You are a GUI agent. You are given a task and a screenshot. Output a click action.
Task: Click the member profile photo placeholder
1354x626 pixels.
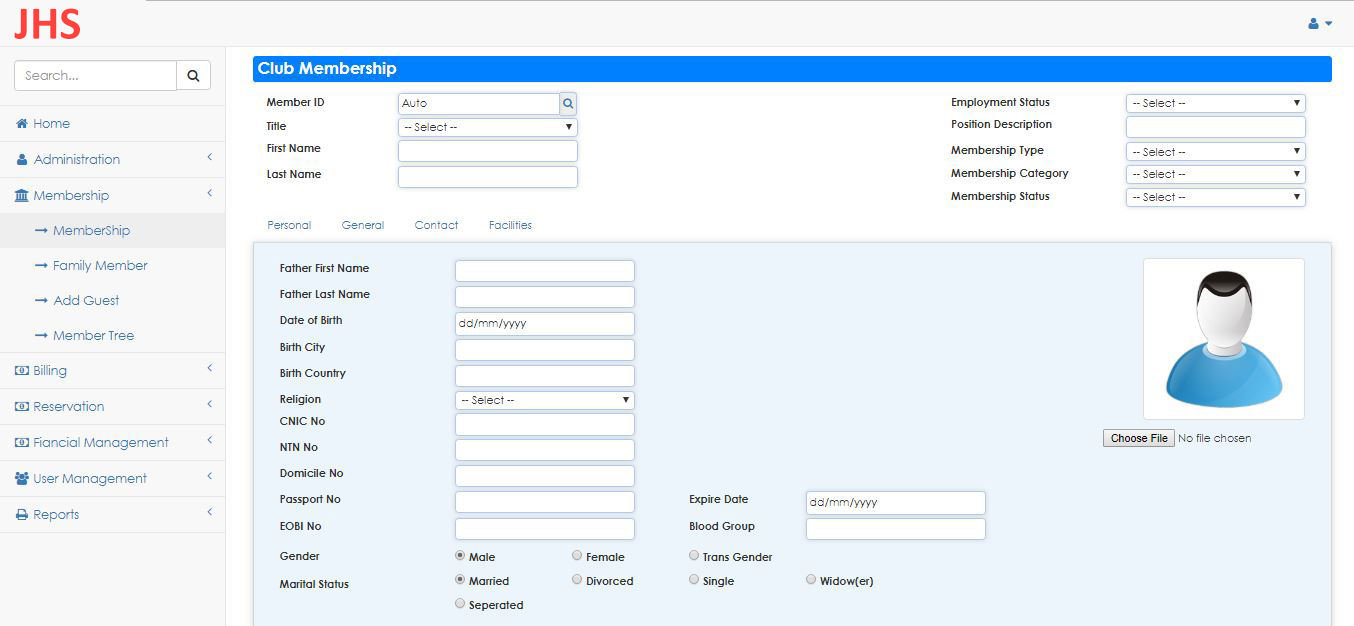point(1223,339)
